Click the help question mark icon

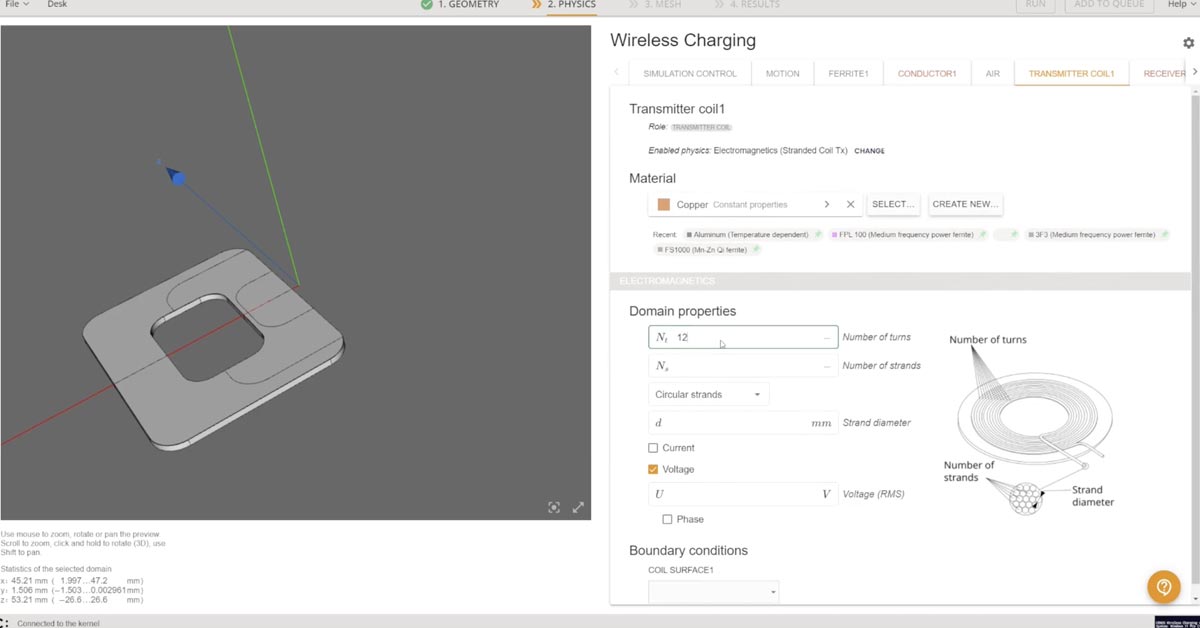(1163, 587)
